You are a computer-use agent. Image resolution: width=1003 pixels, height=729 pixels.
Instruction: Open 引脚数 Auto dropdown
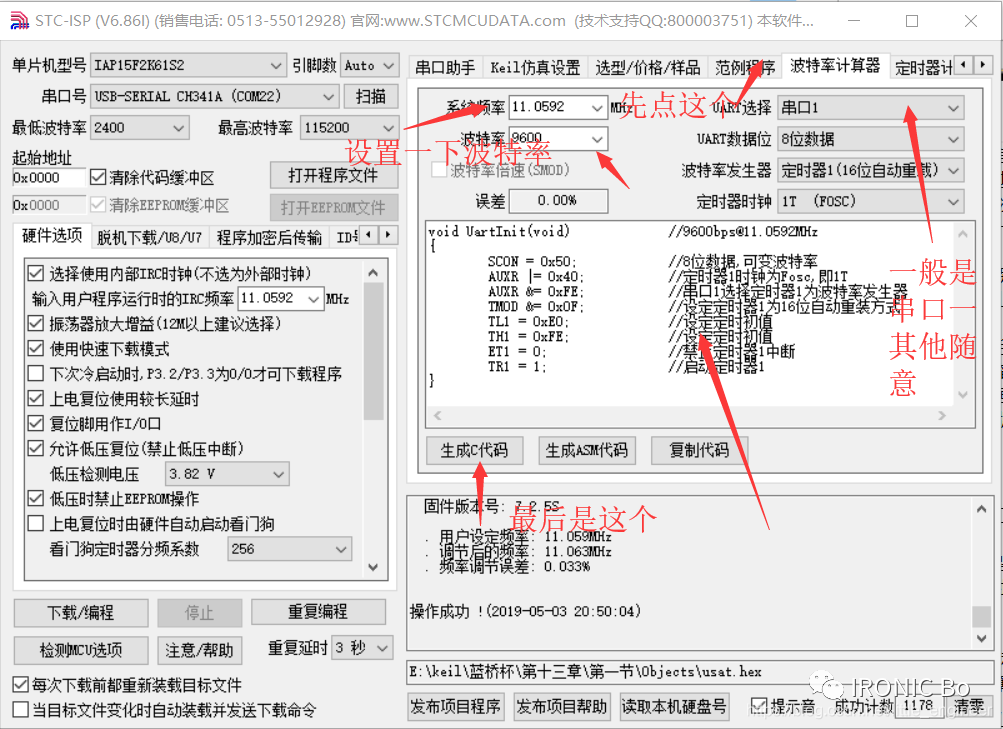coord(370,65)
